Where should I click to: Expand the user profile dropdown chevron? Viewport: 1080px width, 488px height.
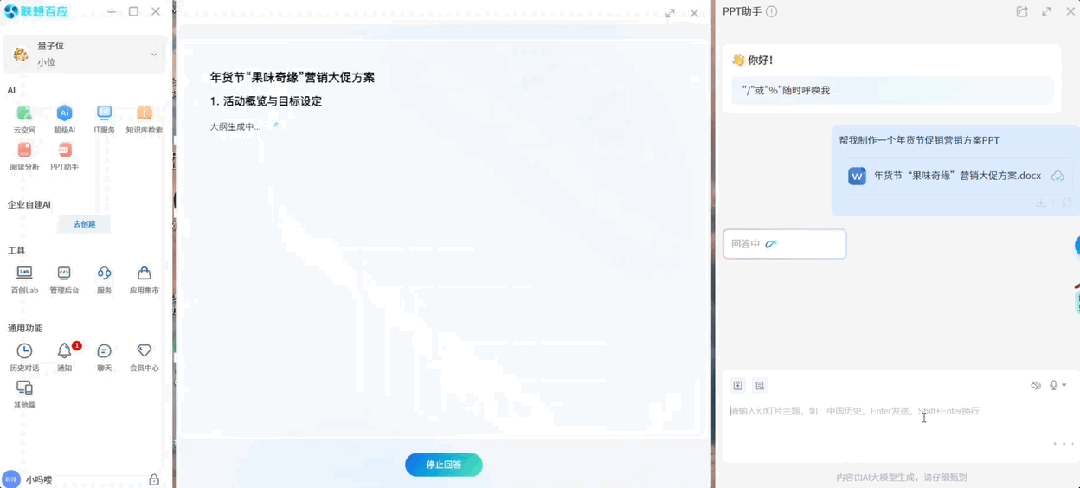(154, 53)
